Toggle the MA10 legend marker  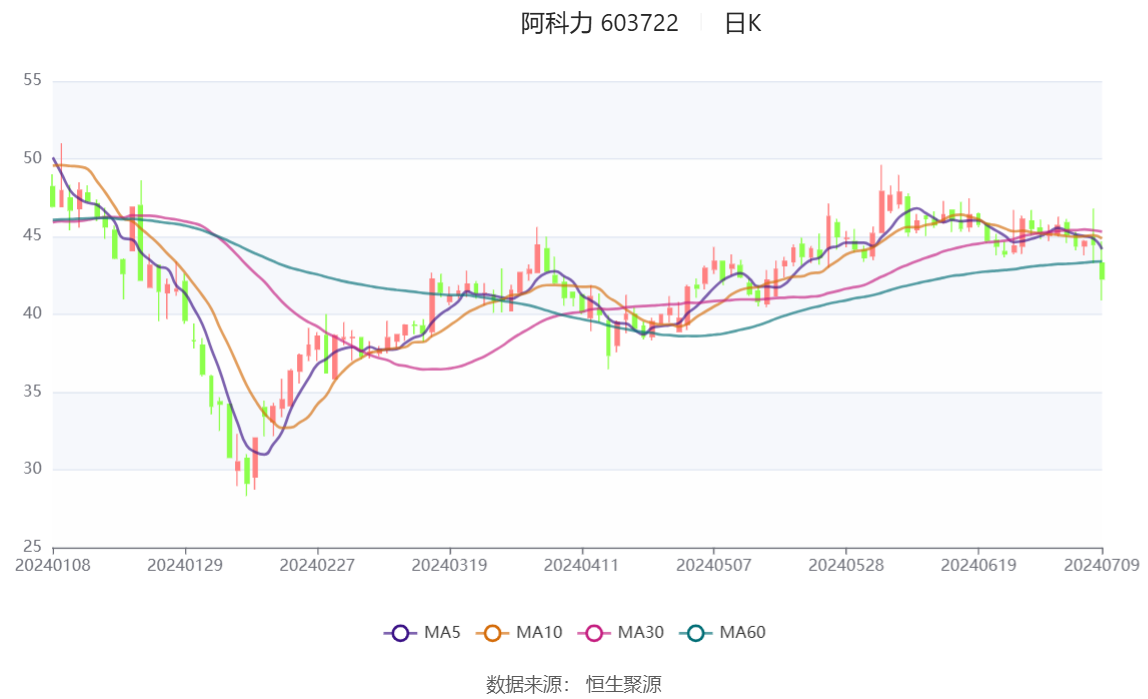492,633
